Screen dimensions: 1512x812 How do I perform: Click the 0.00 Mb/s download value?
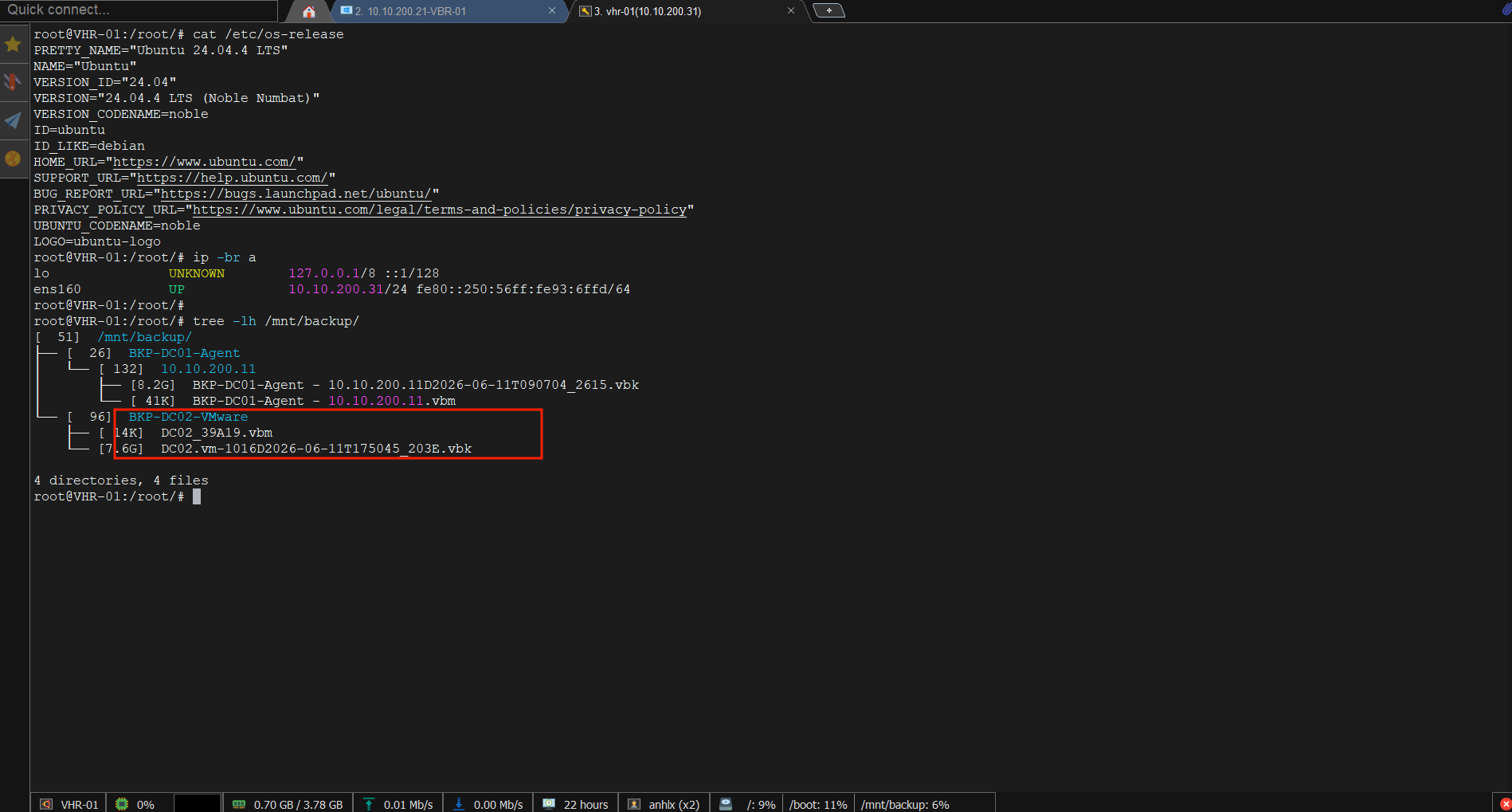[499, 805]
